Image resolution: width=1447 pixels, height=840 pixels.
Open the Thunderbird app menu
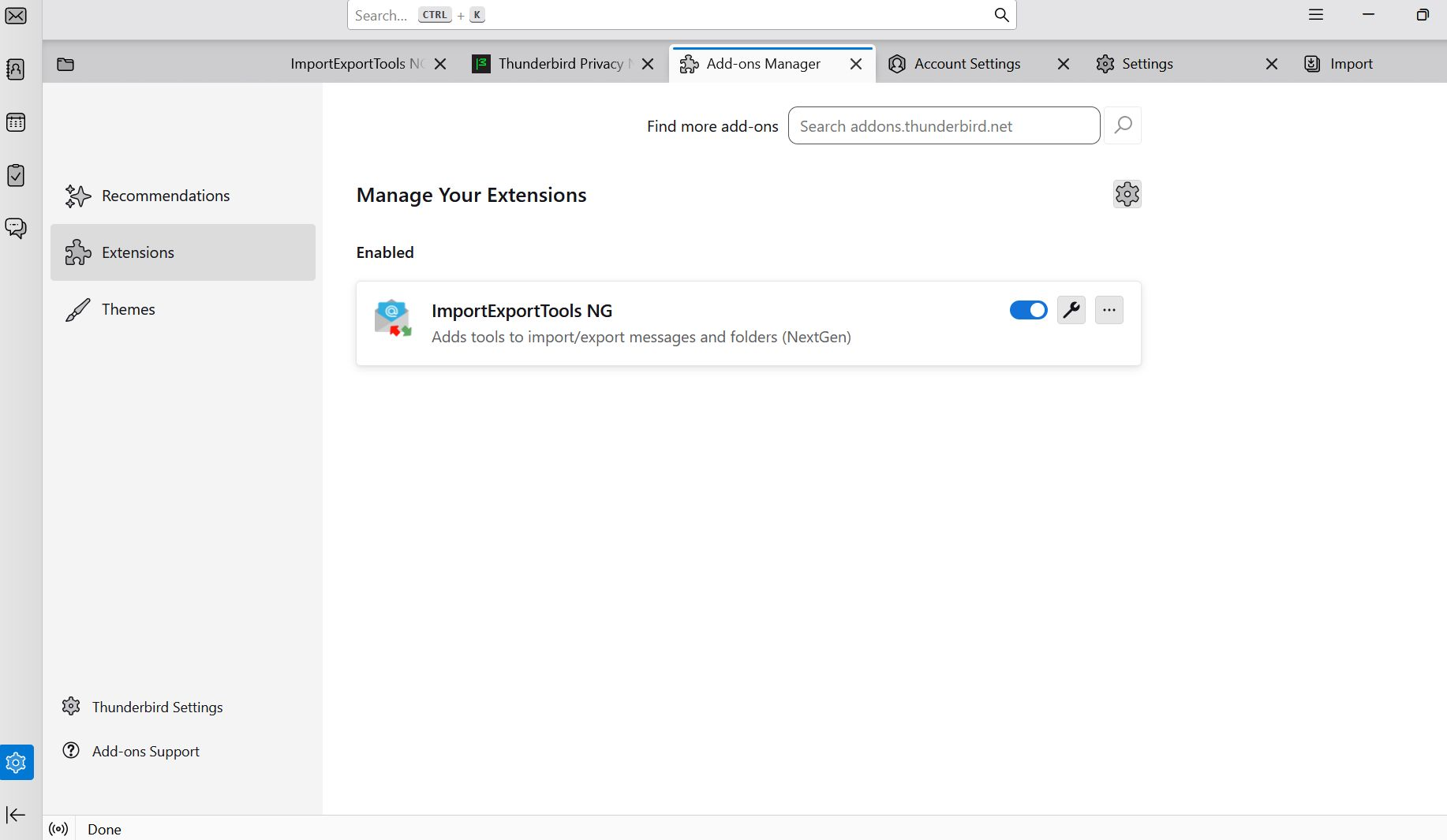click(x=1316, y=15)
